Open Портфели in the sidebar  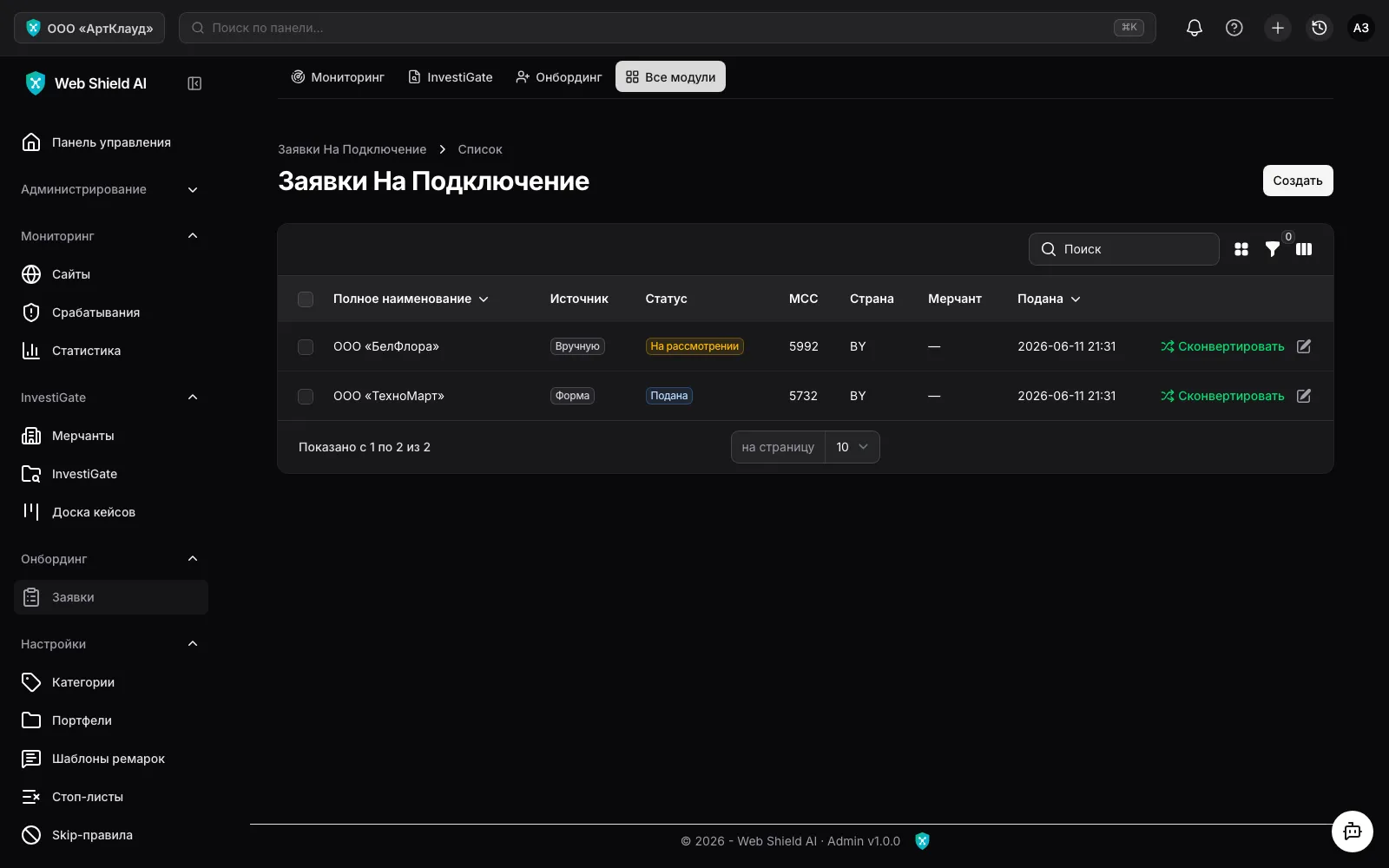point(111,720)
